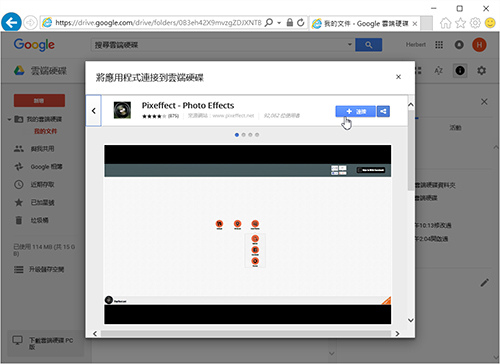Open Recent with clock icon in sidebar
The width and height of the screenshot is (500, 364).
pos(42,184)
